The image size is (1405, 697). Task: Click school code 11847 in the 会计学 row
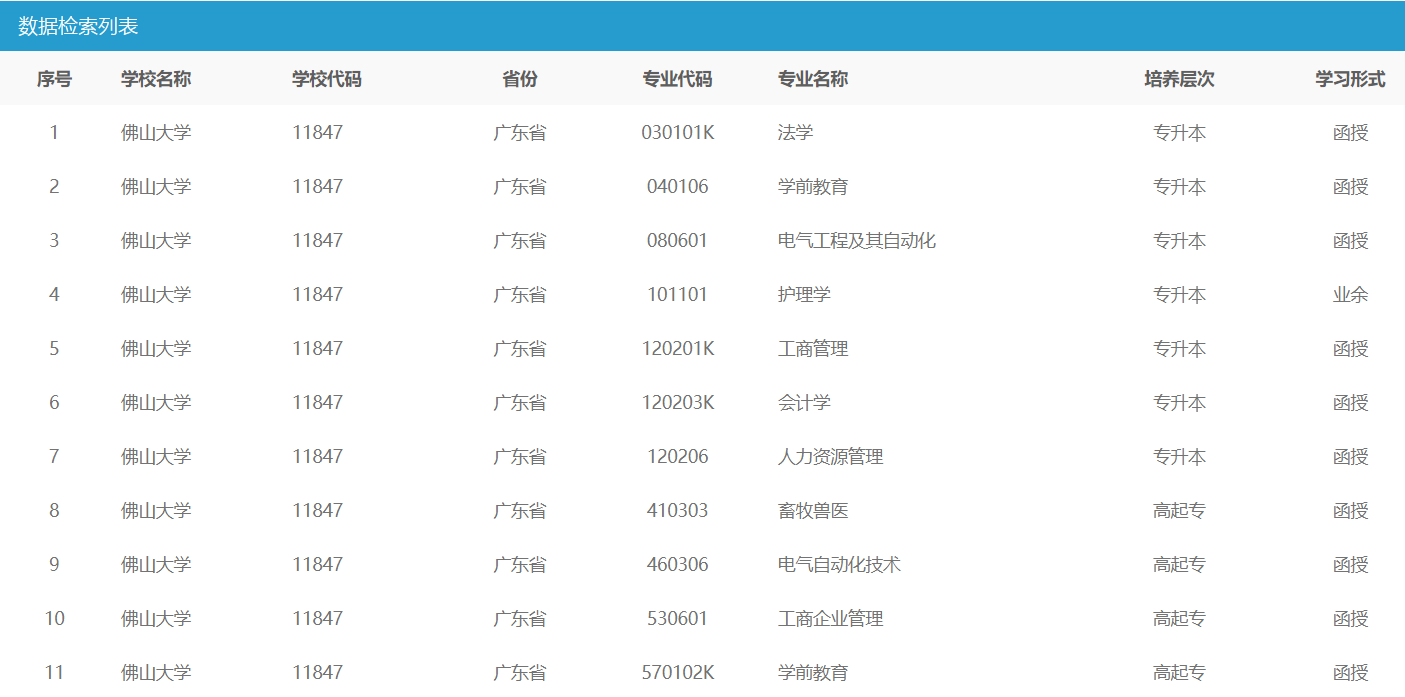pyautogui.click(x=317, y=403)
